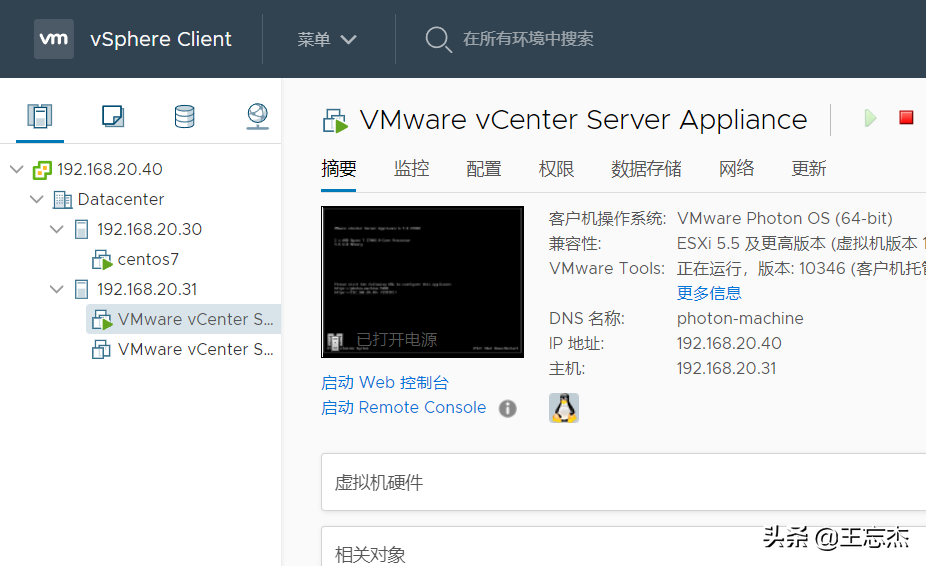
Task: Click the search magnifier icon
Action: click(x=438, y=40)
